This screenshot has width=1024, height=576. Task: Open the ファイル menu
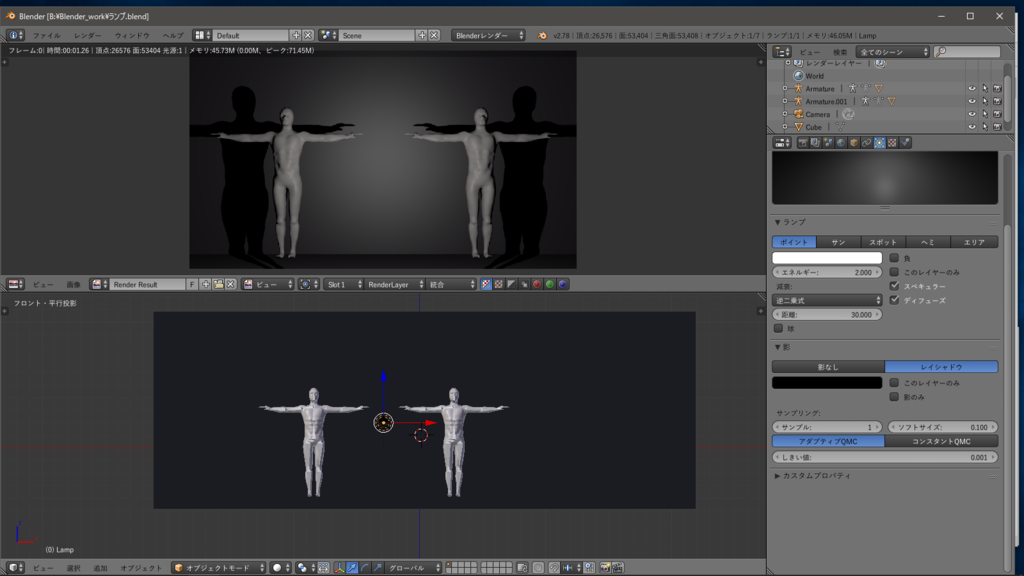[x=46, y=35]
